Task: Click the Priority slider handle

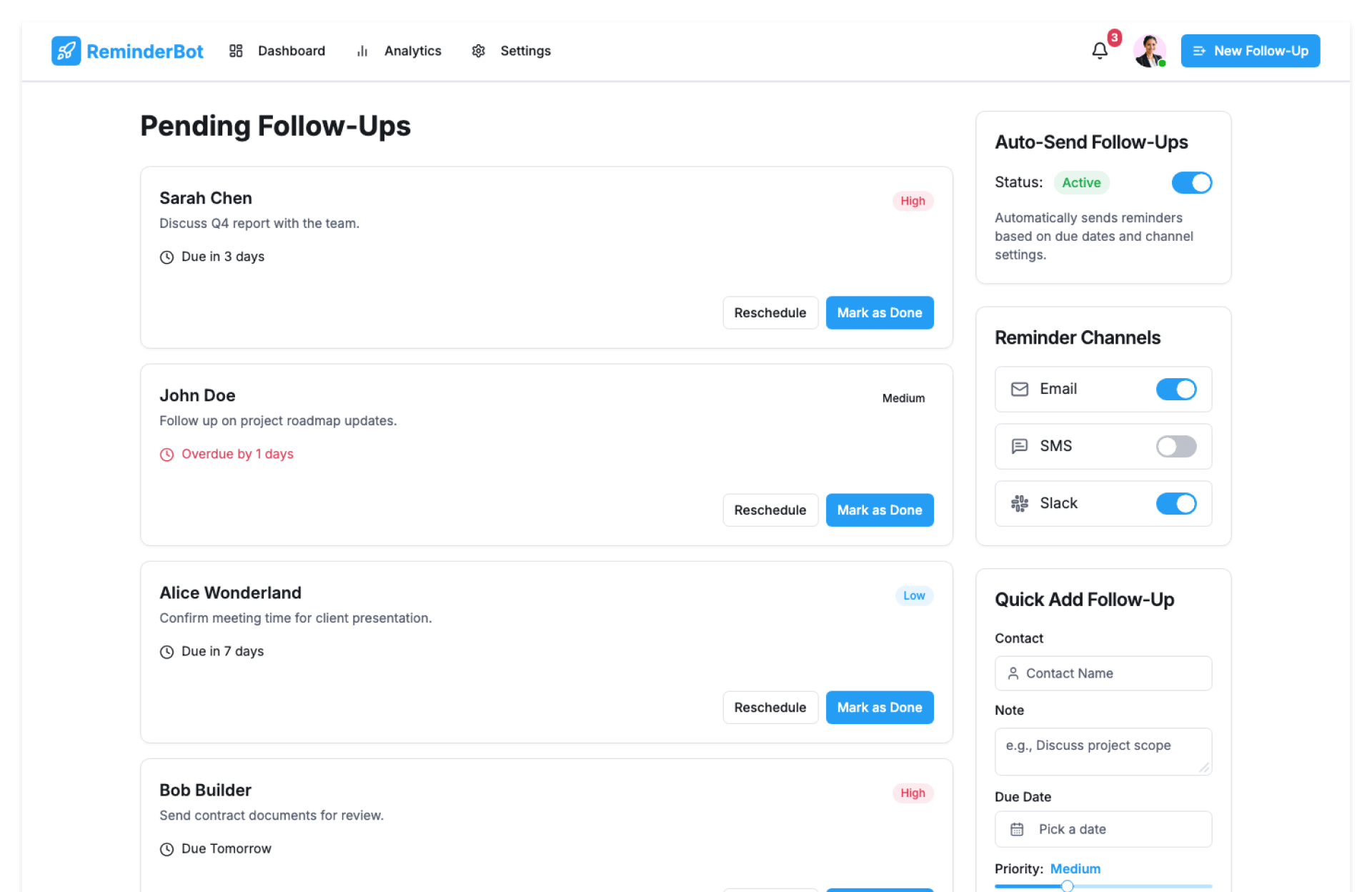Action: pos(1067,886)
